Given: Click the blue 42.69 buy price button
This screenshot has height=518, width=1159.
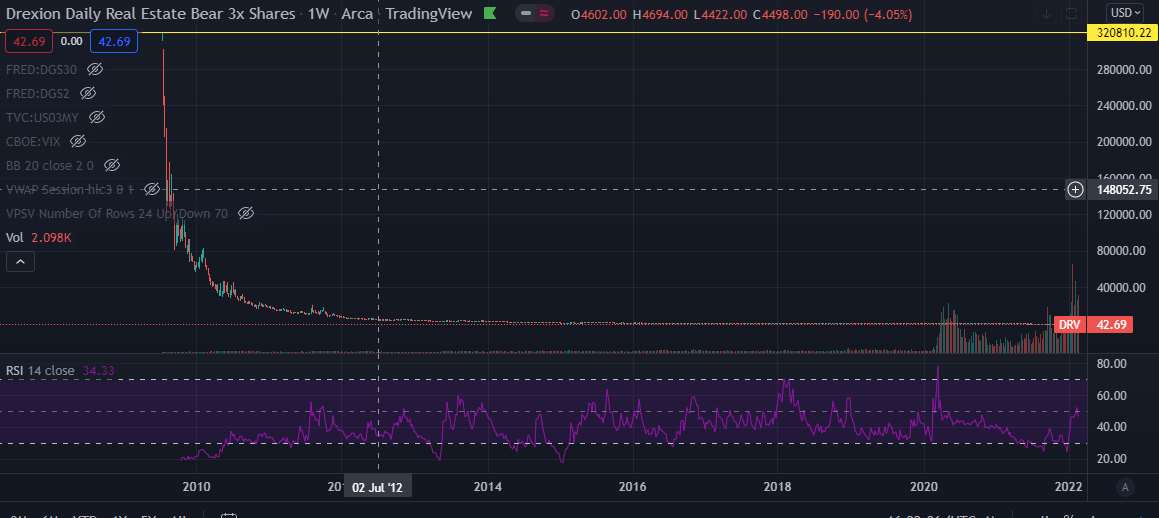Looking at the screenshot, I should 113,41.
